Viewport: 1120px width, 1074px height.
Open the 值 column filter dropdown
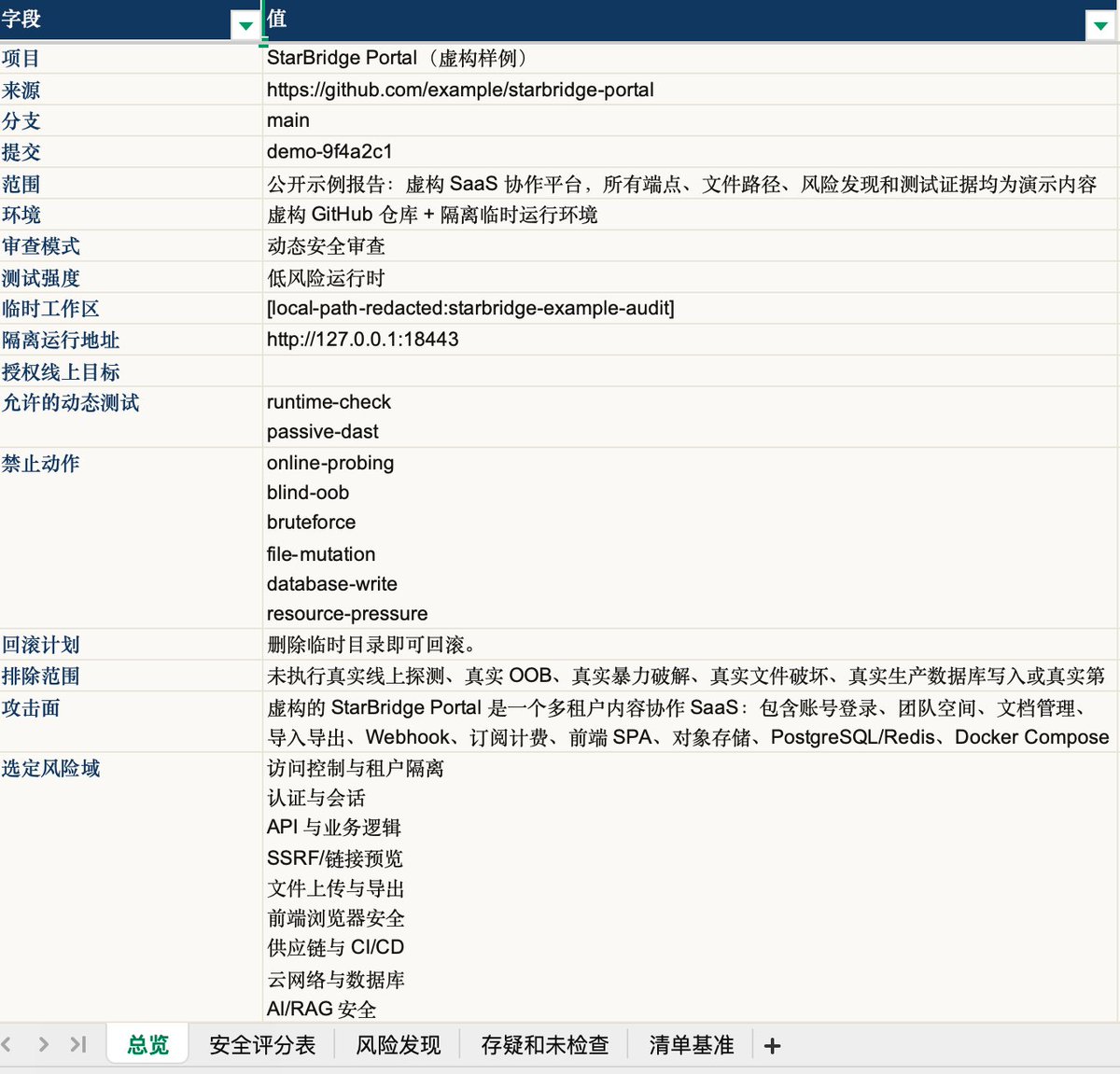click(x=1100, y=25)
